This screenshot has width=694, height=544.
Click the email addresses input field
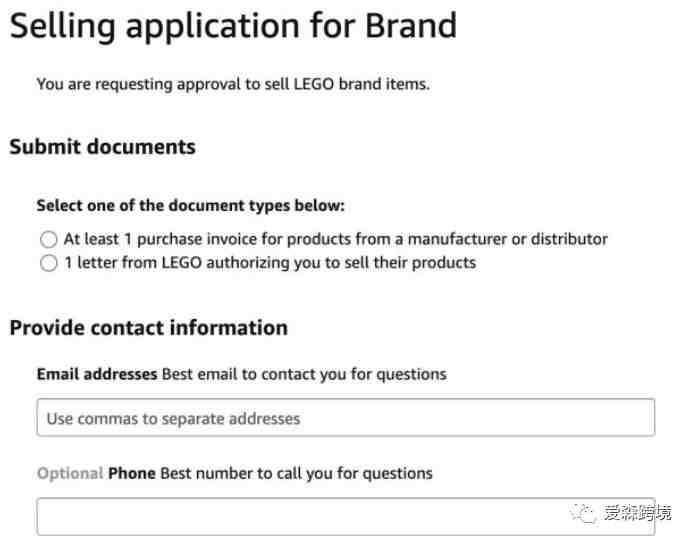(346, 417)
